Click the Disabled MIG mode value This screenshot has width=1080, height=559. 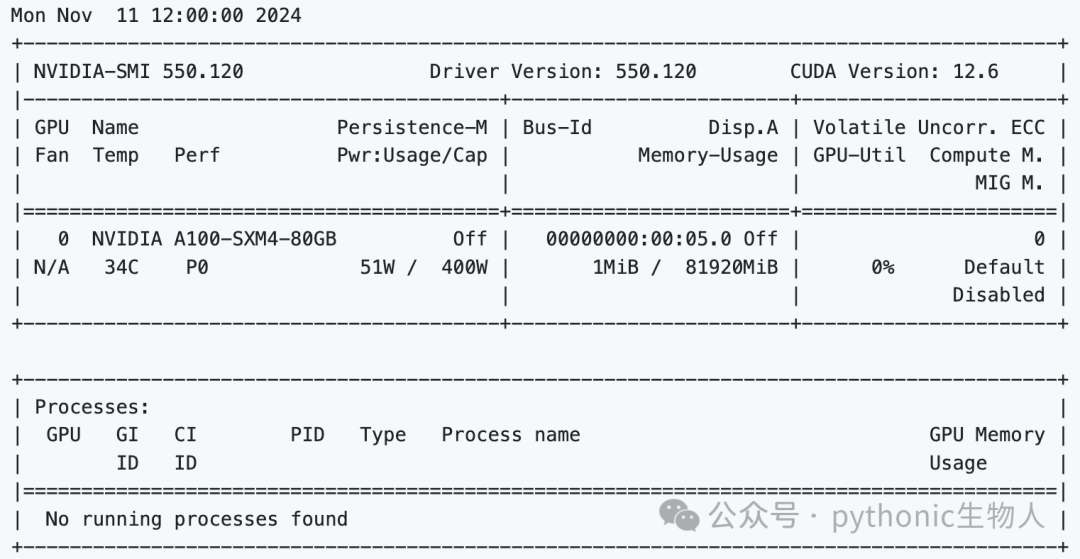(x=999, y=295)
